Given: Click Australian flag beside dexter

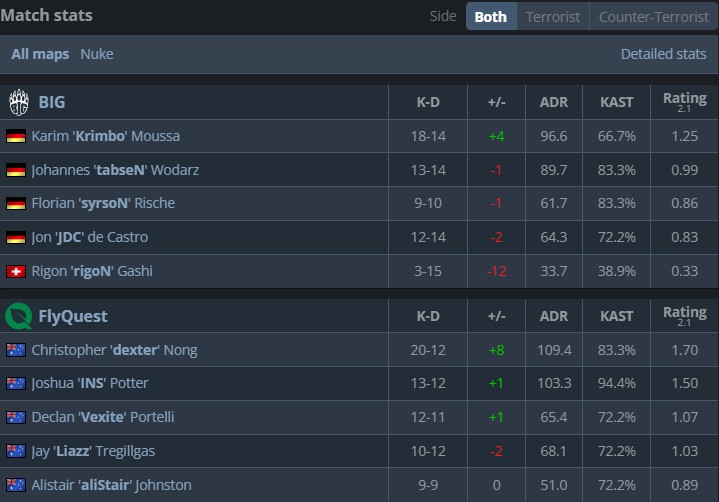Looking at the screenshot, I should 16,350.
